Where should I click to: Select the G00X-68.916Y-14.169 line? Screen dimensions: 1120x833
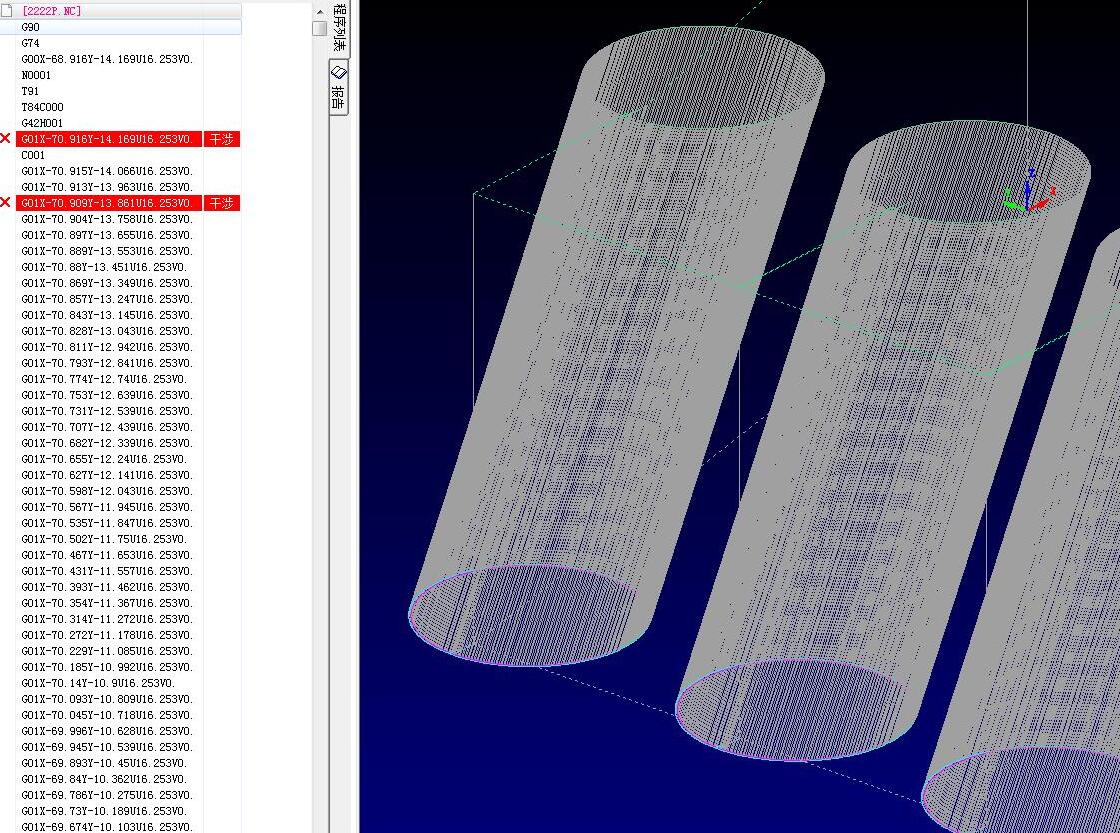pos(107,59)
